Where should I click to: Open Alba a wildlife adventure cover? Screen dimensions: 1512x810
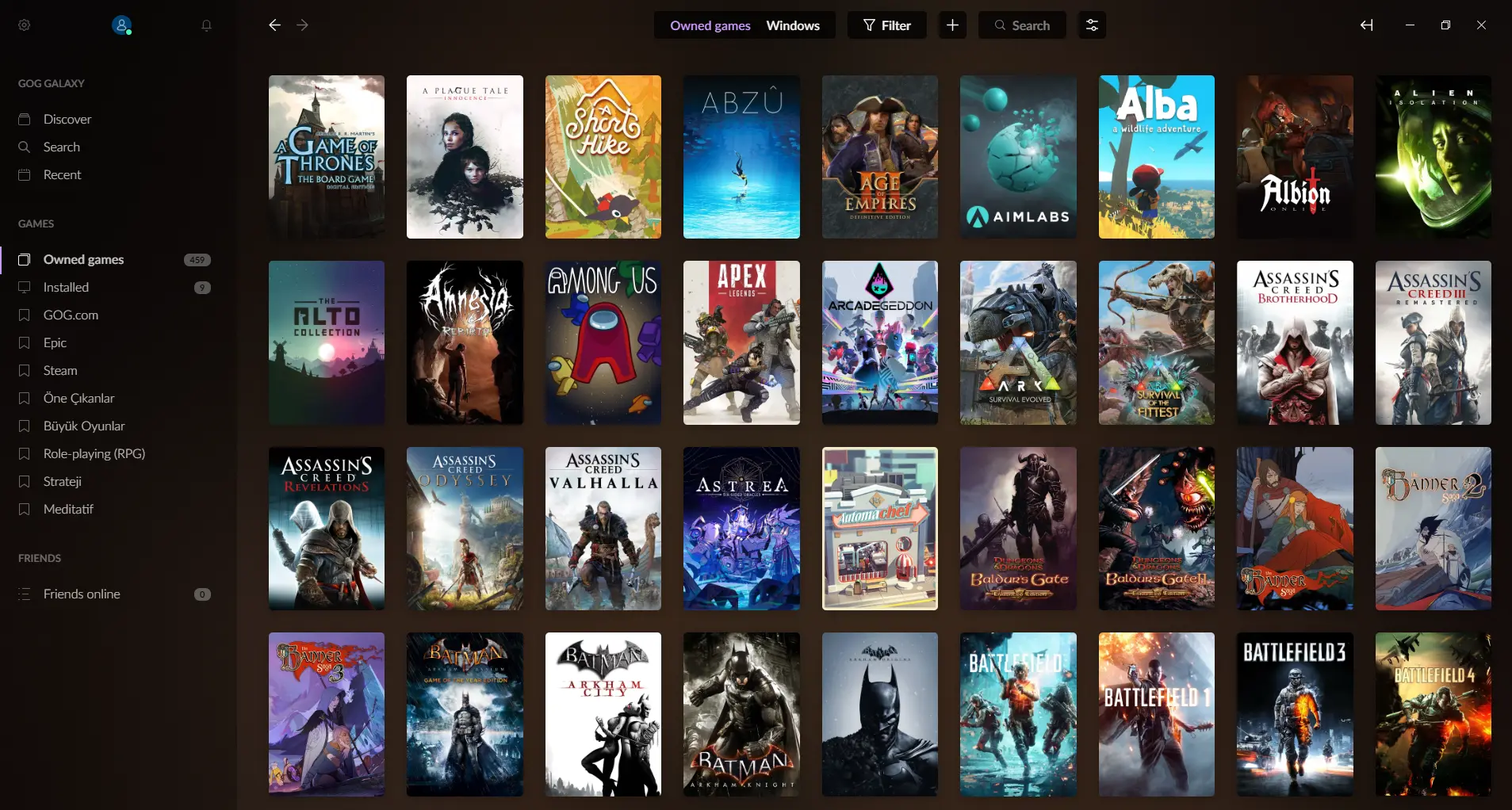(x=1157, y=157)
